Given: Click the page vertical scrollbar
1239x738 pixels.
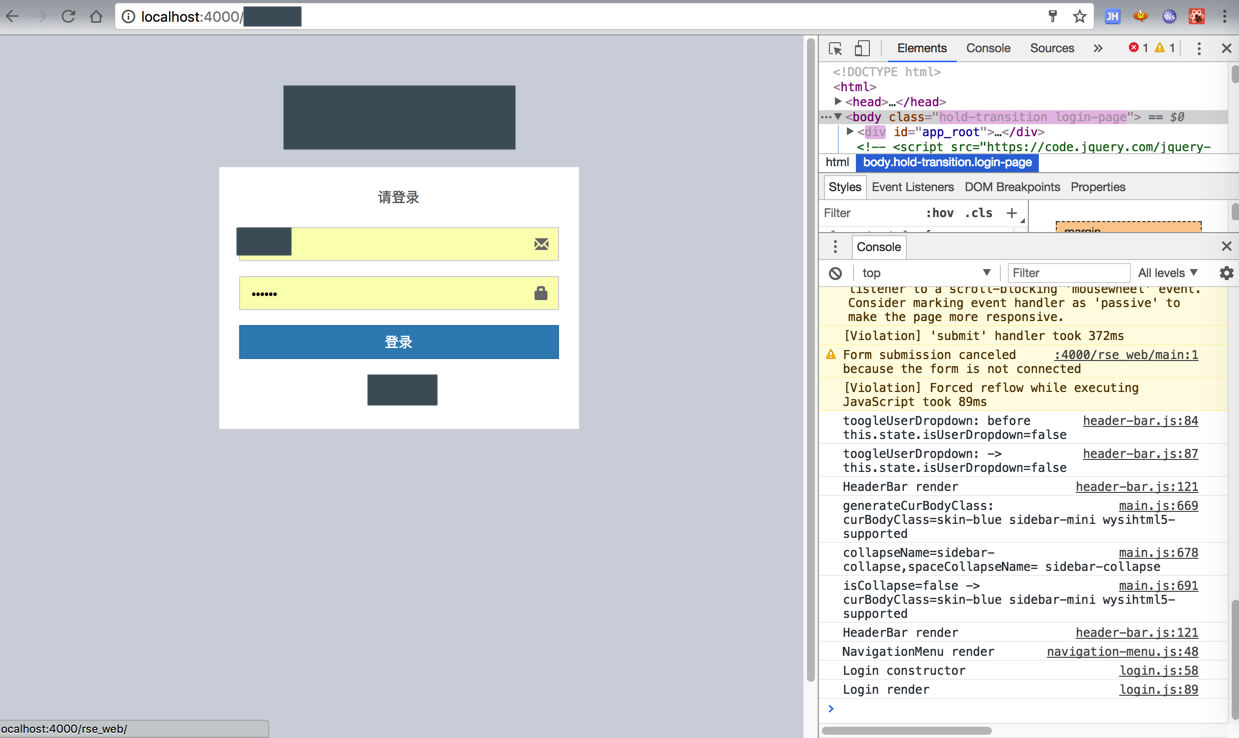Looking at the screenshot, I should [x=810, y=360].
